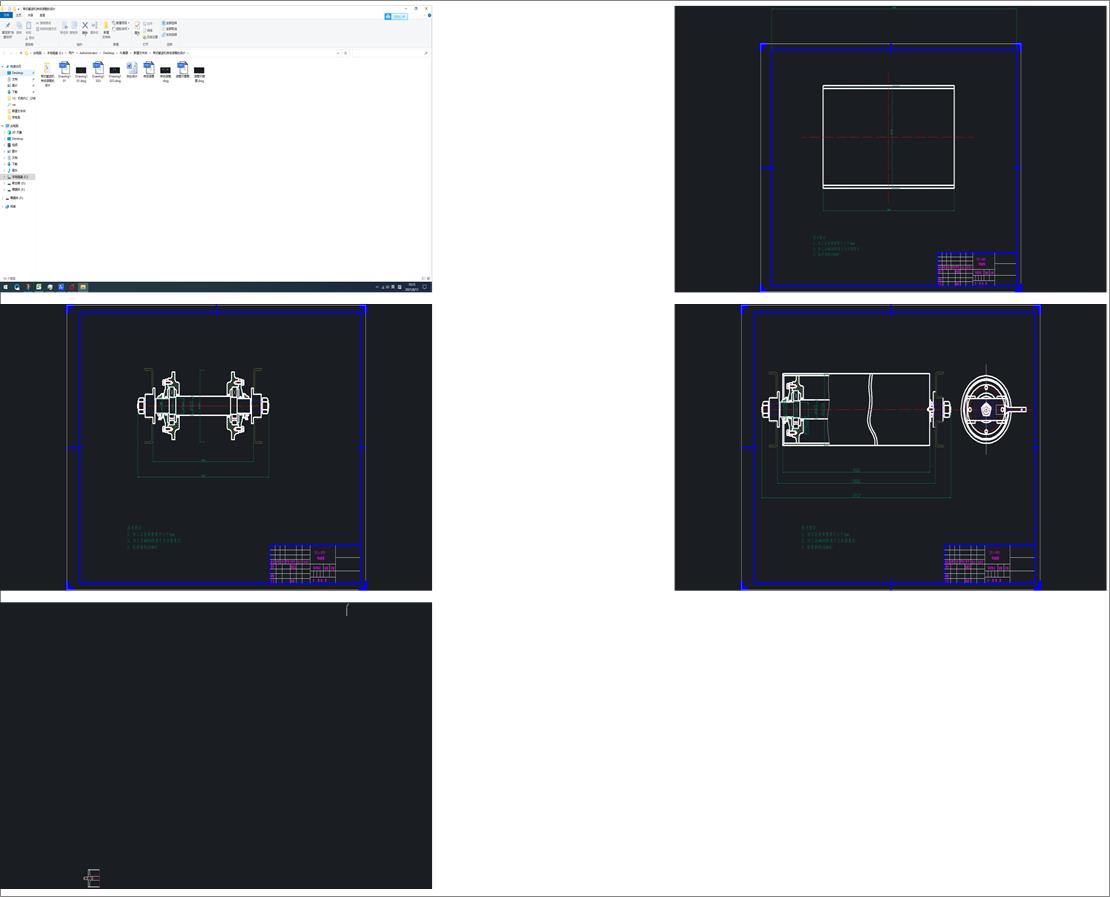Click the Copy icon in the ribbon
Viewport: 1110px width, 897px height.
[x=19, y=25]
